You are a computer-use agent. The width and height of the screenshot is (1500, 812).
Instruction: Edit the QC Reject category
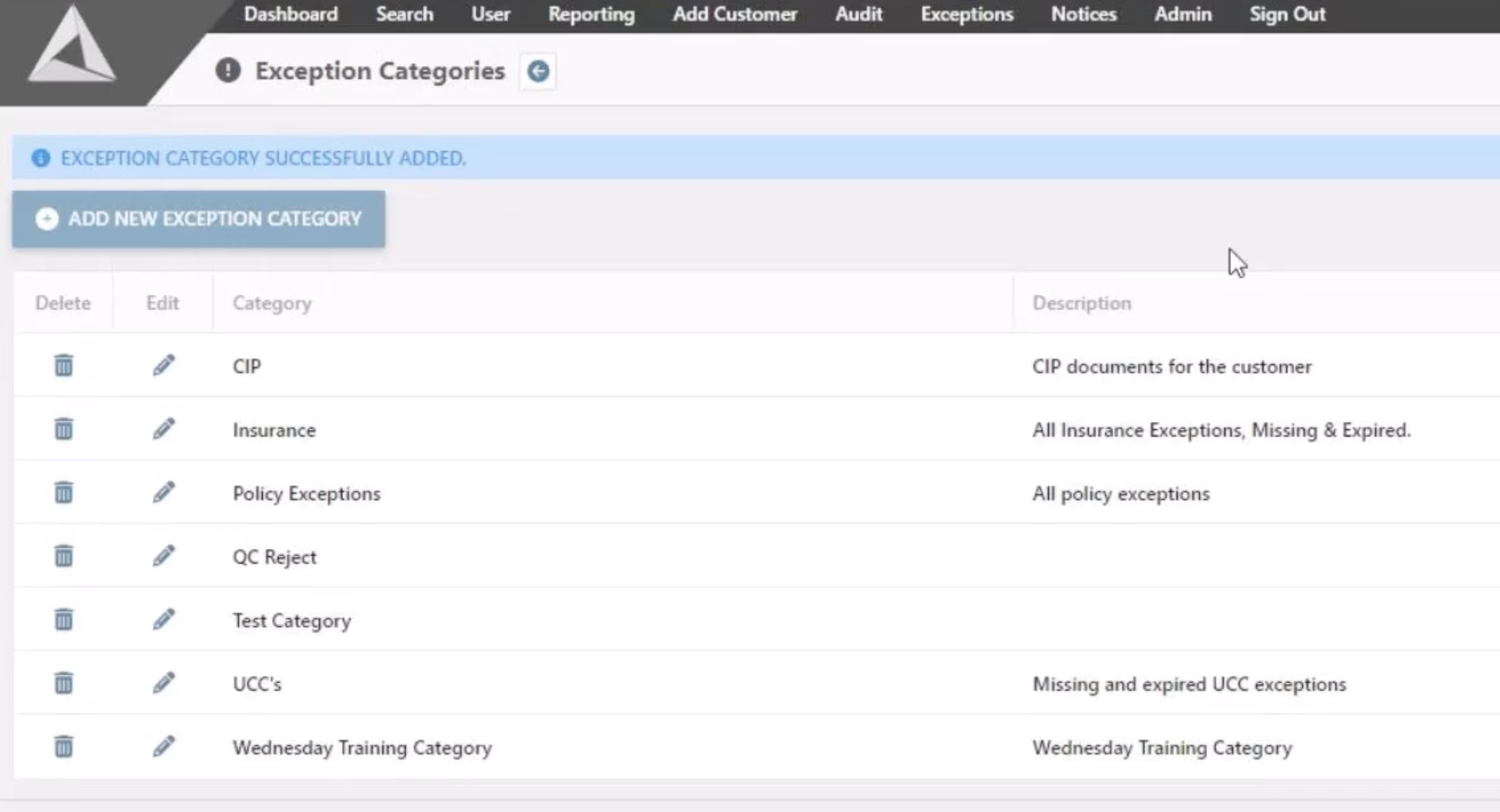point(164,556)
